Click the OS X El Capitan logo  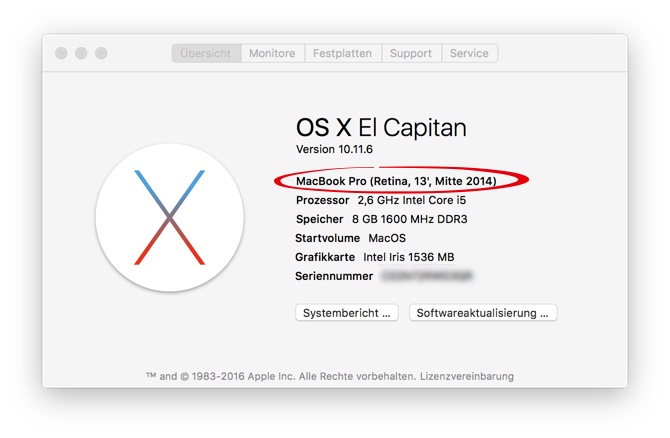click(169, 217)
